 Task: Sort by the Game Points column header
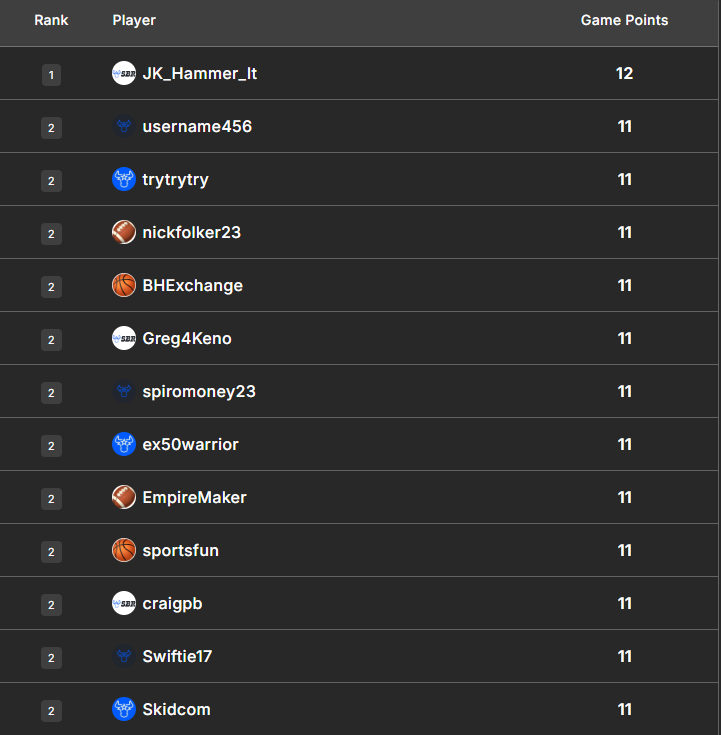point(624,20)
